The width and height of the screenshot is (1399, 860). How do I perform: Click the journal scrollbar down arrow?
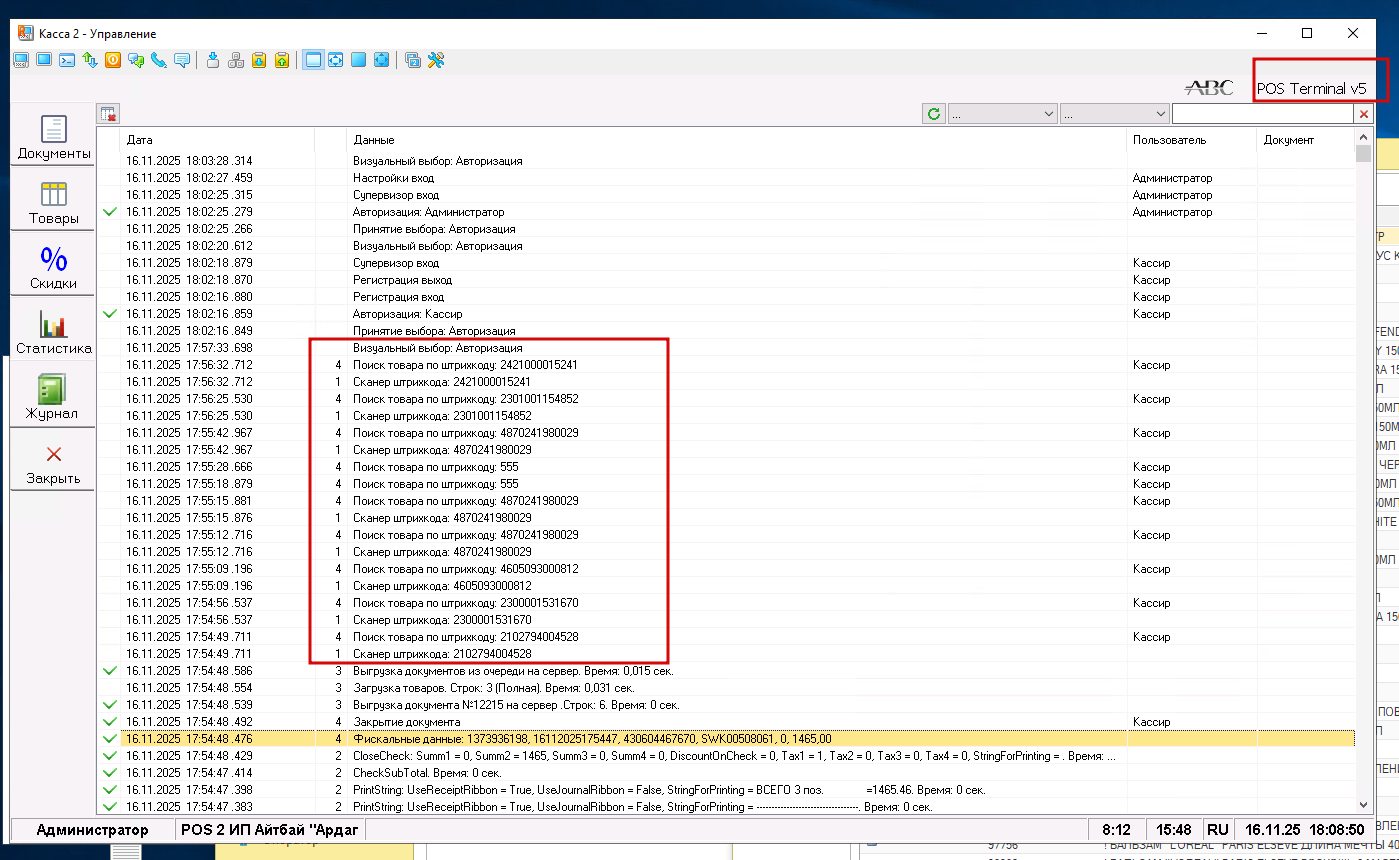1363,804
